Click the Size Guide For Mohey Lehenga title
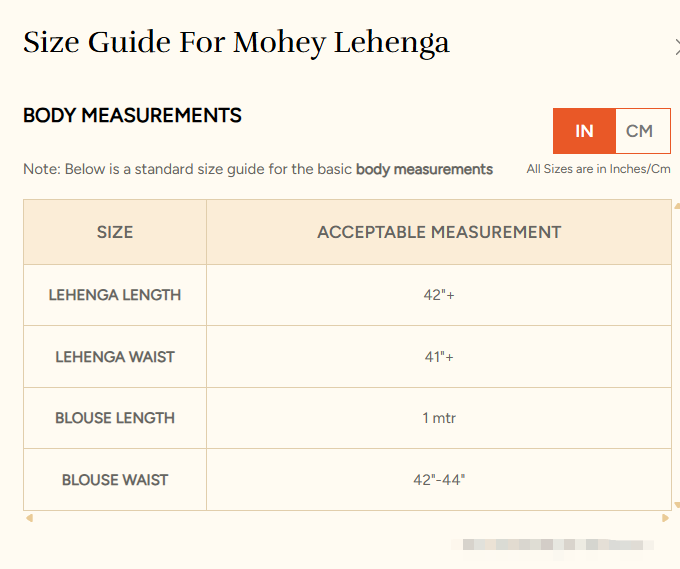The width and height of the screenshot is (680, 569). click(236, 43)
